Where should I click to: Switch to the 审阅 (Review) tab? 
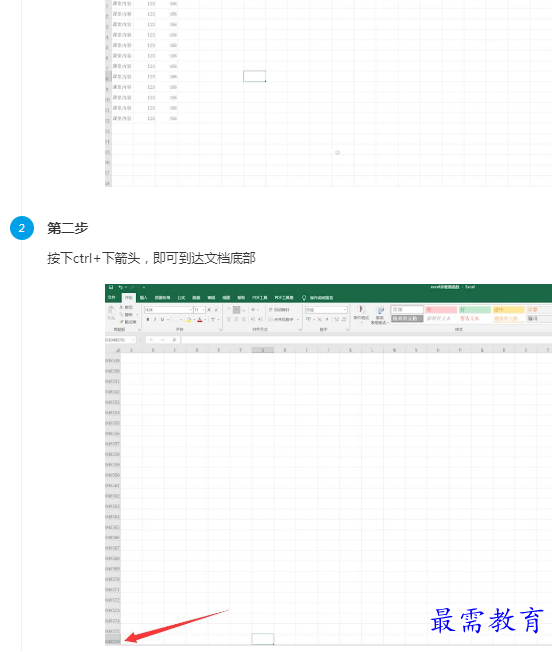click(x=211, y=298)
